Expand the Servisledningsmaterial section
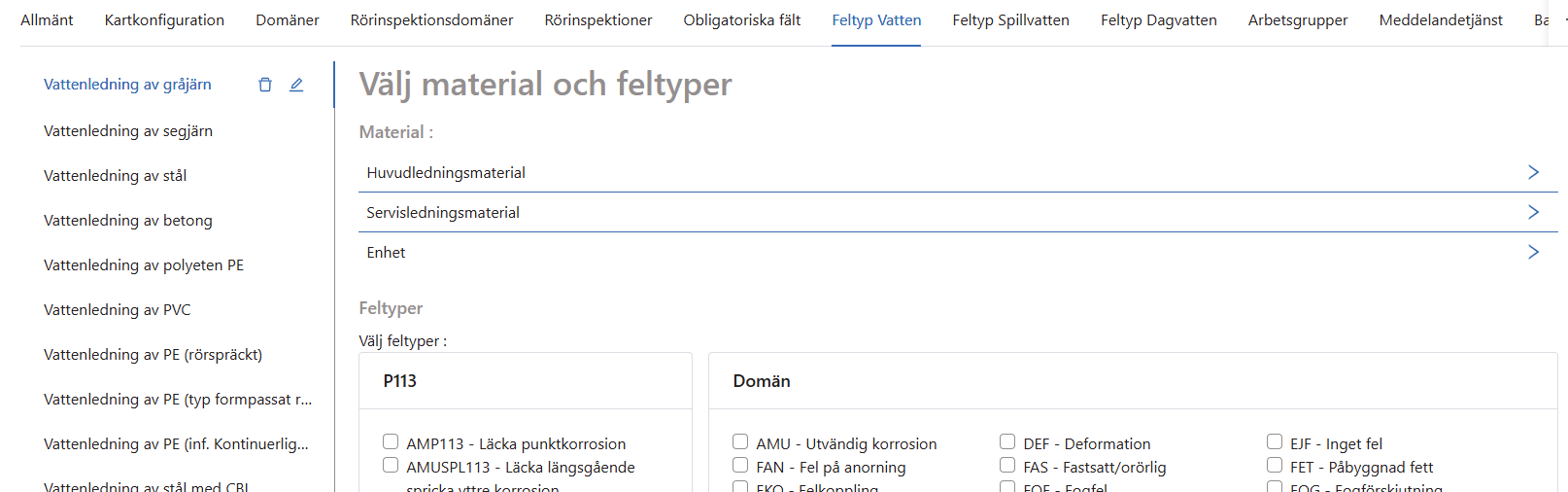The width and height of the screenshot is (1568, 492). 1533,212
